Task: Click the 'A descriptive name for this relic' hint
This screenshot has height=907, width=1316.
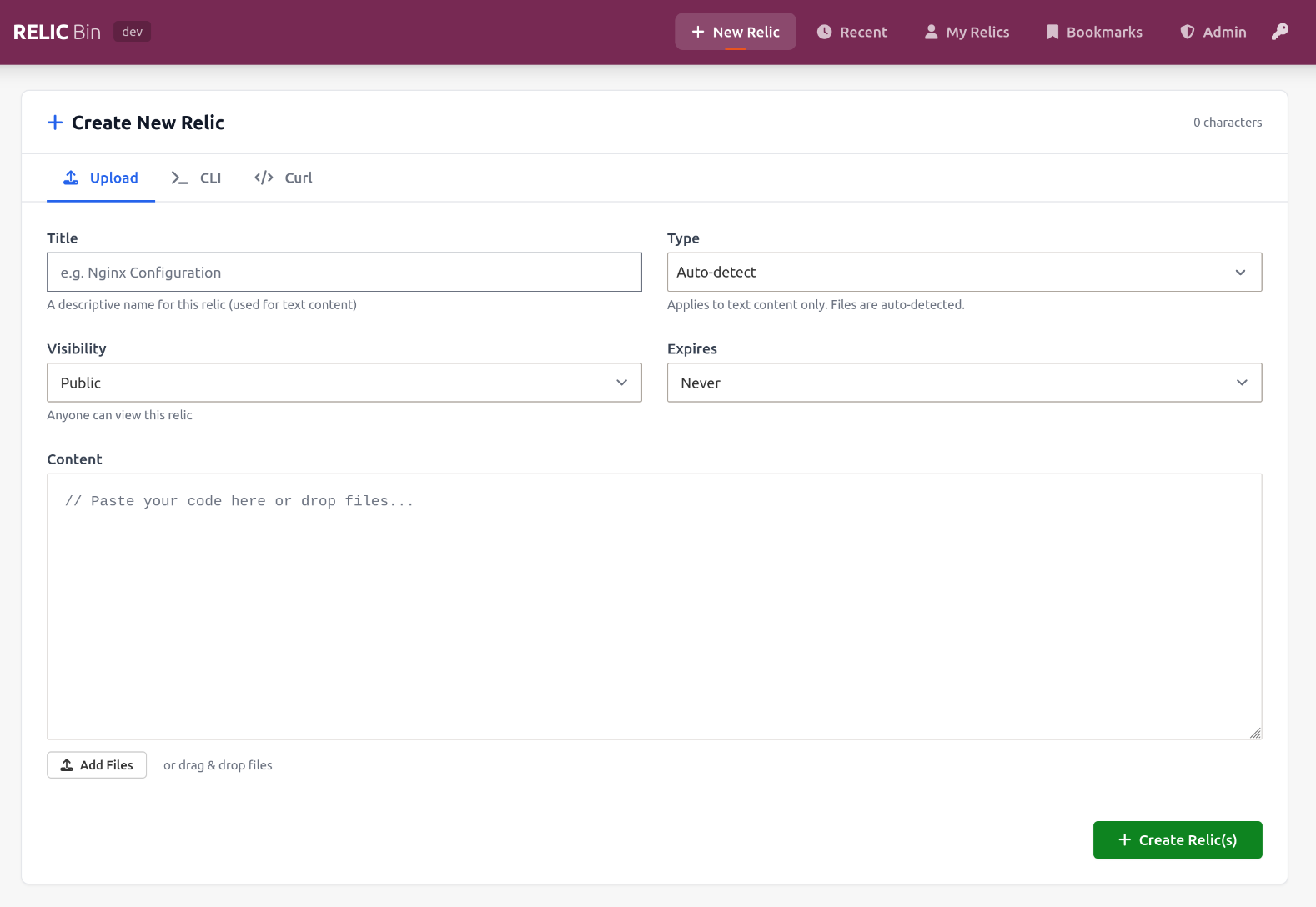Action: tap(202, 305)
